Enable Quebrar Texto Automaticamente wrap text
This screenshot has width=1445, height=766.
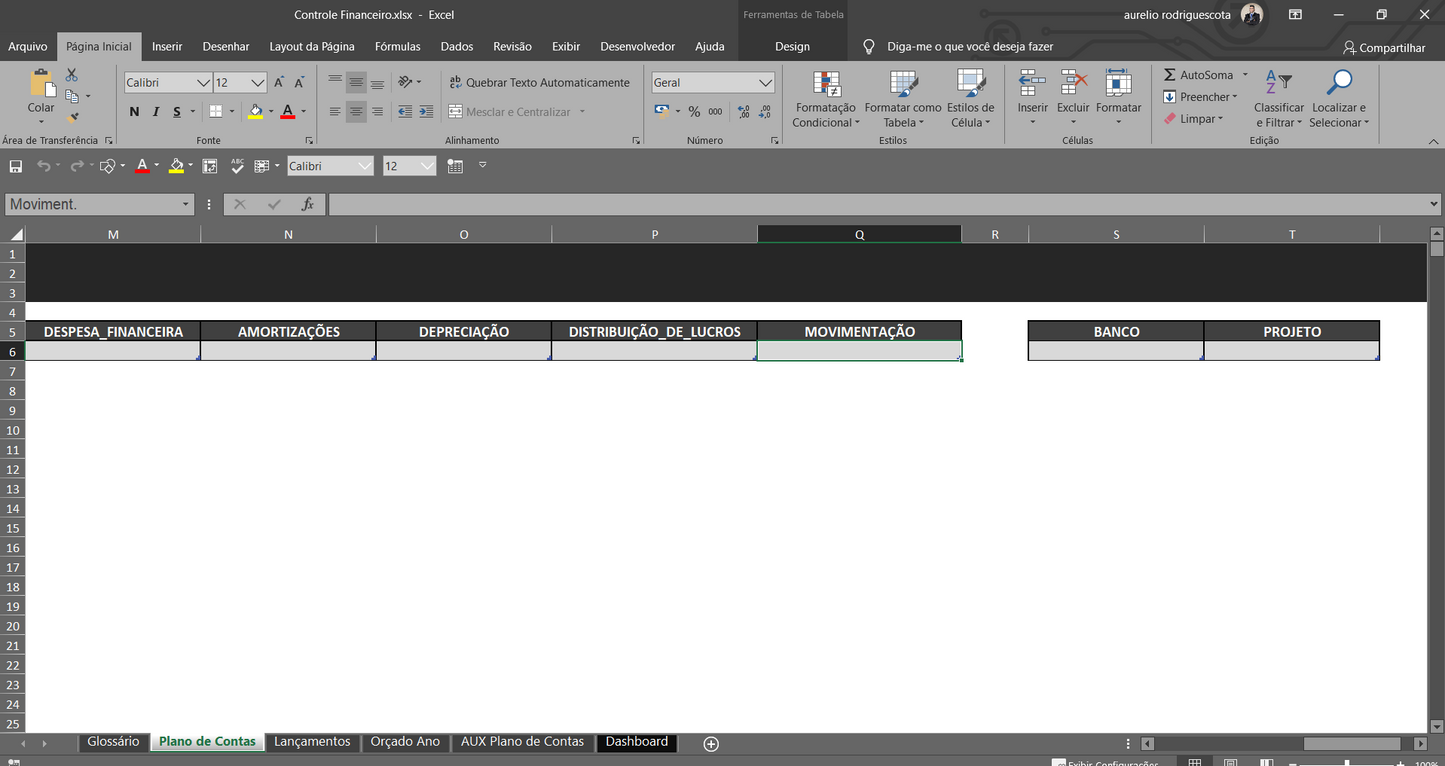pos(540,82)
